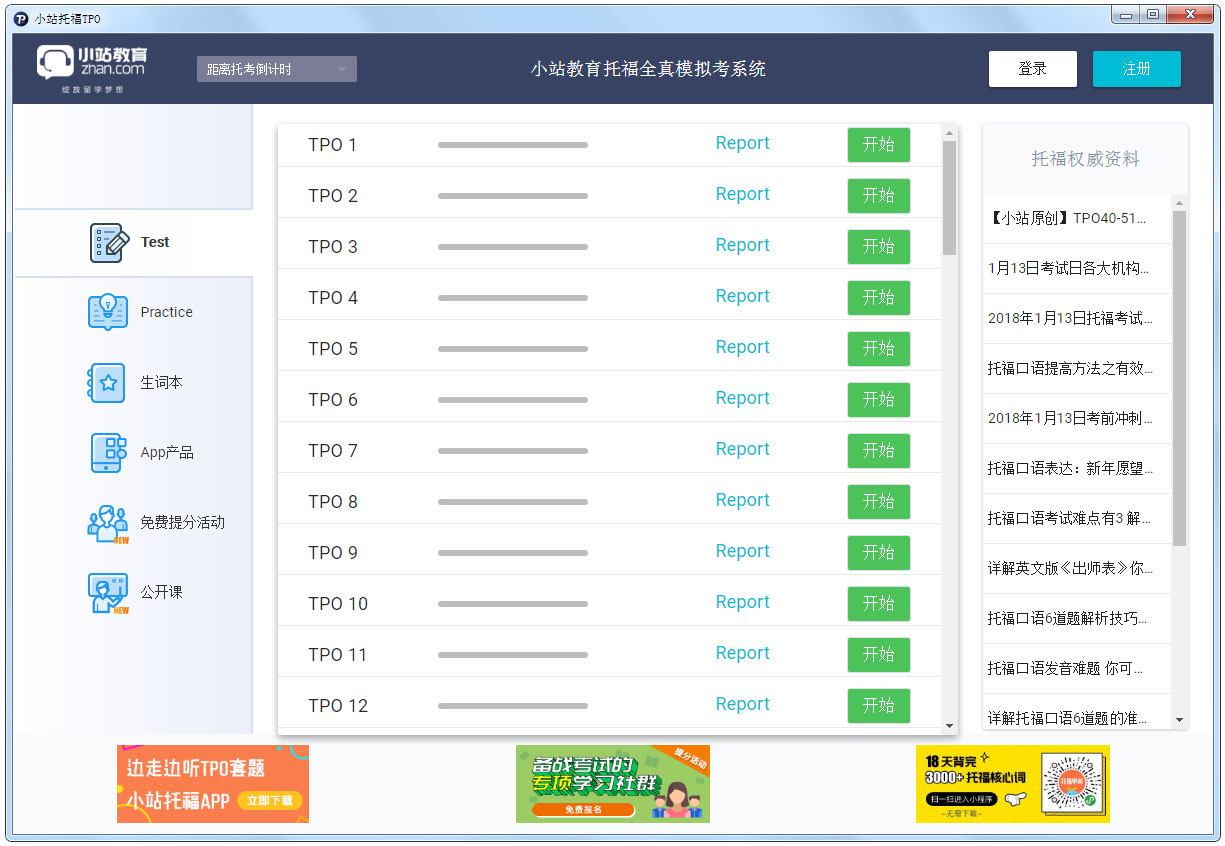Open the 生词本 notebook icon
Image resolution: width=1225 pixels, height=846 pixels.
[107, 383]
